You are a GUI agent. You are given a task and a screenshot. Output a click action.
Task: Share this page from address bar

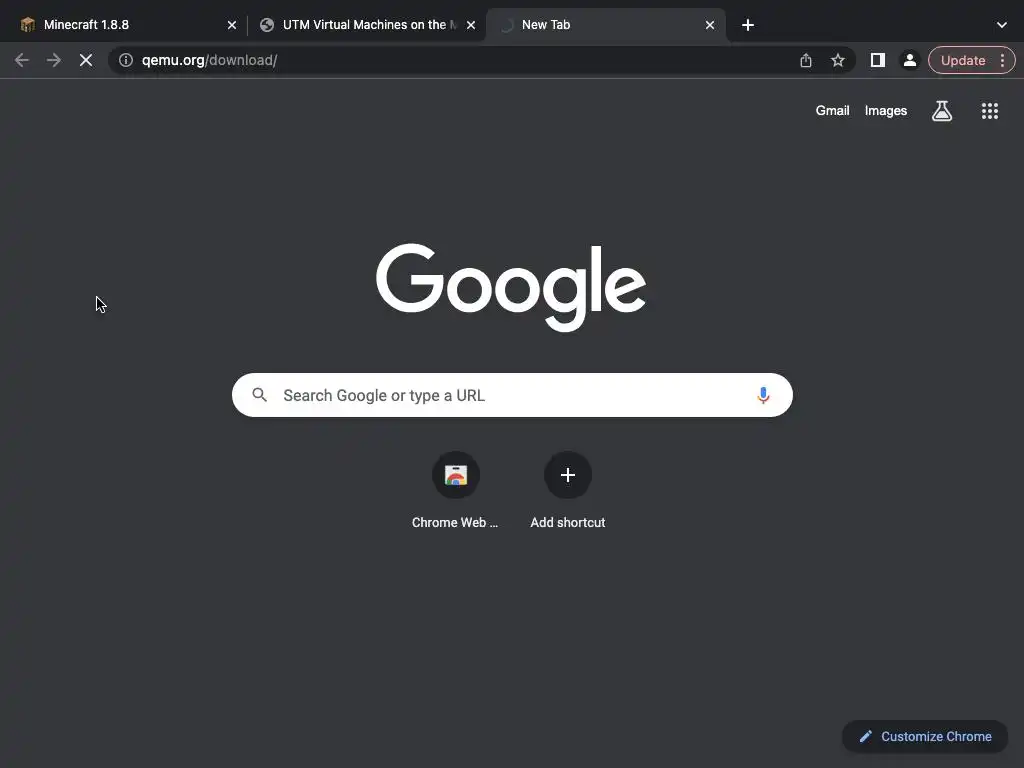point(806,60)
